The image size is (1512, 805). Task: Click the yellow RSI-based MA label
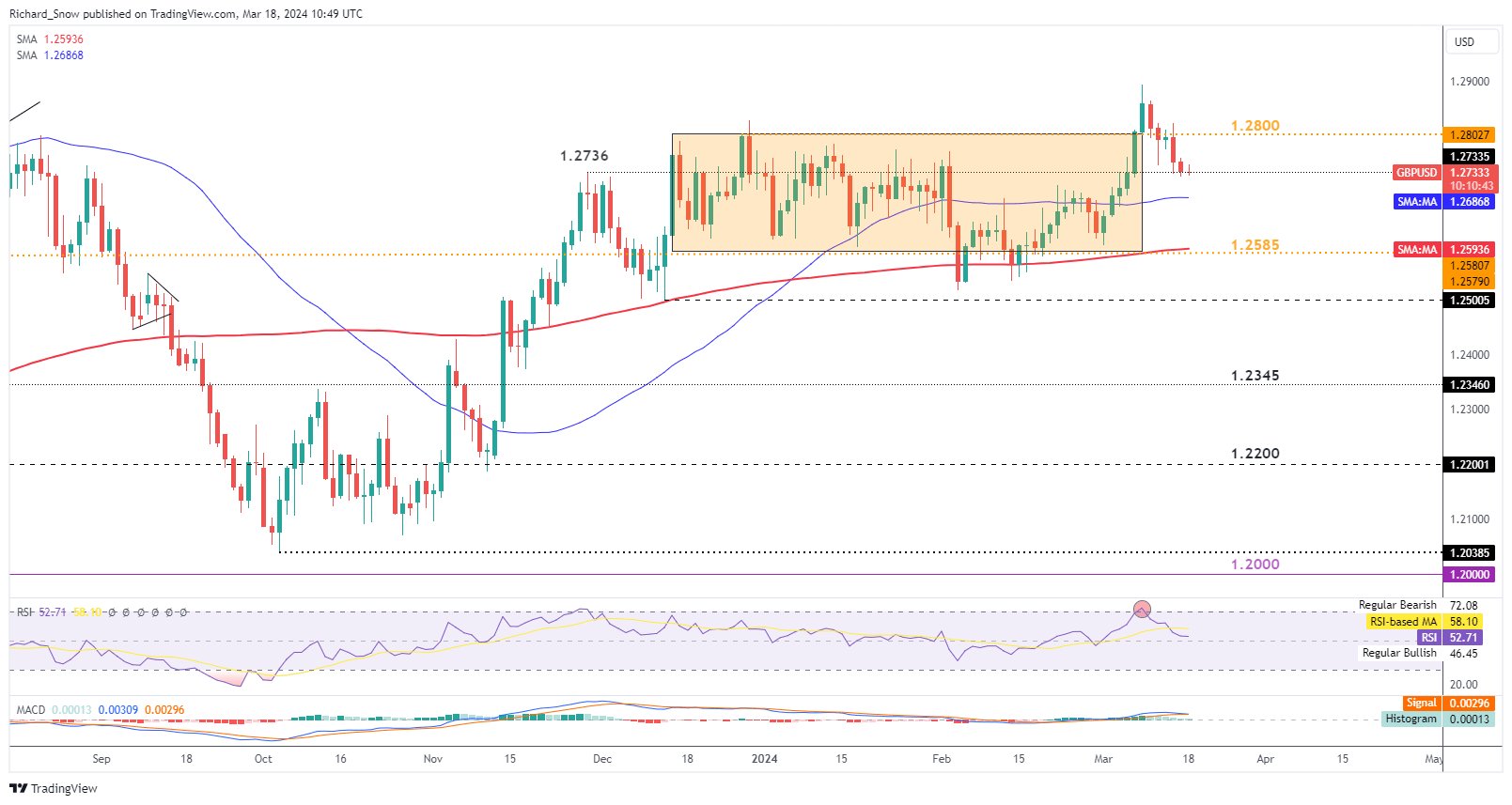coord(1403,622)
